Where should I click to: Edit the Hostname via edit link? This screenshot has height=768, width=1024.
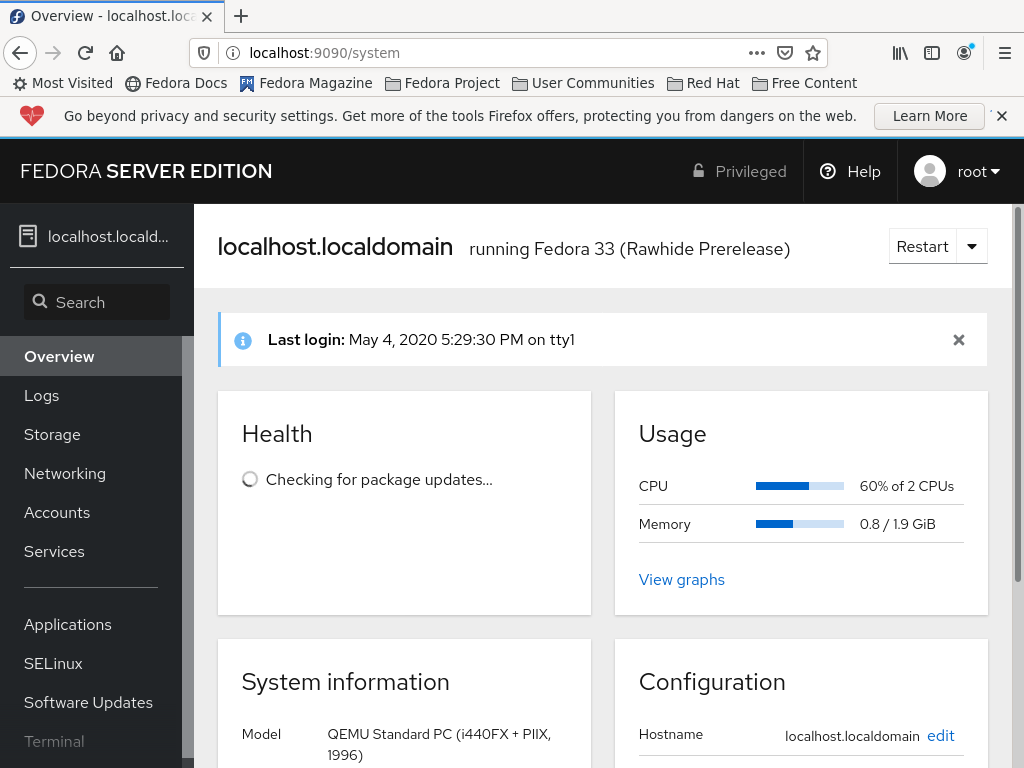(x=940, y=736)
